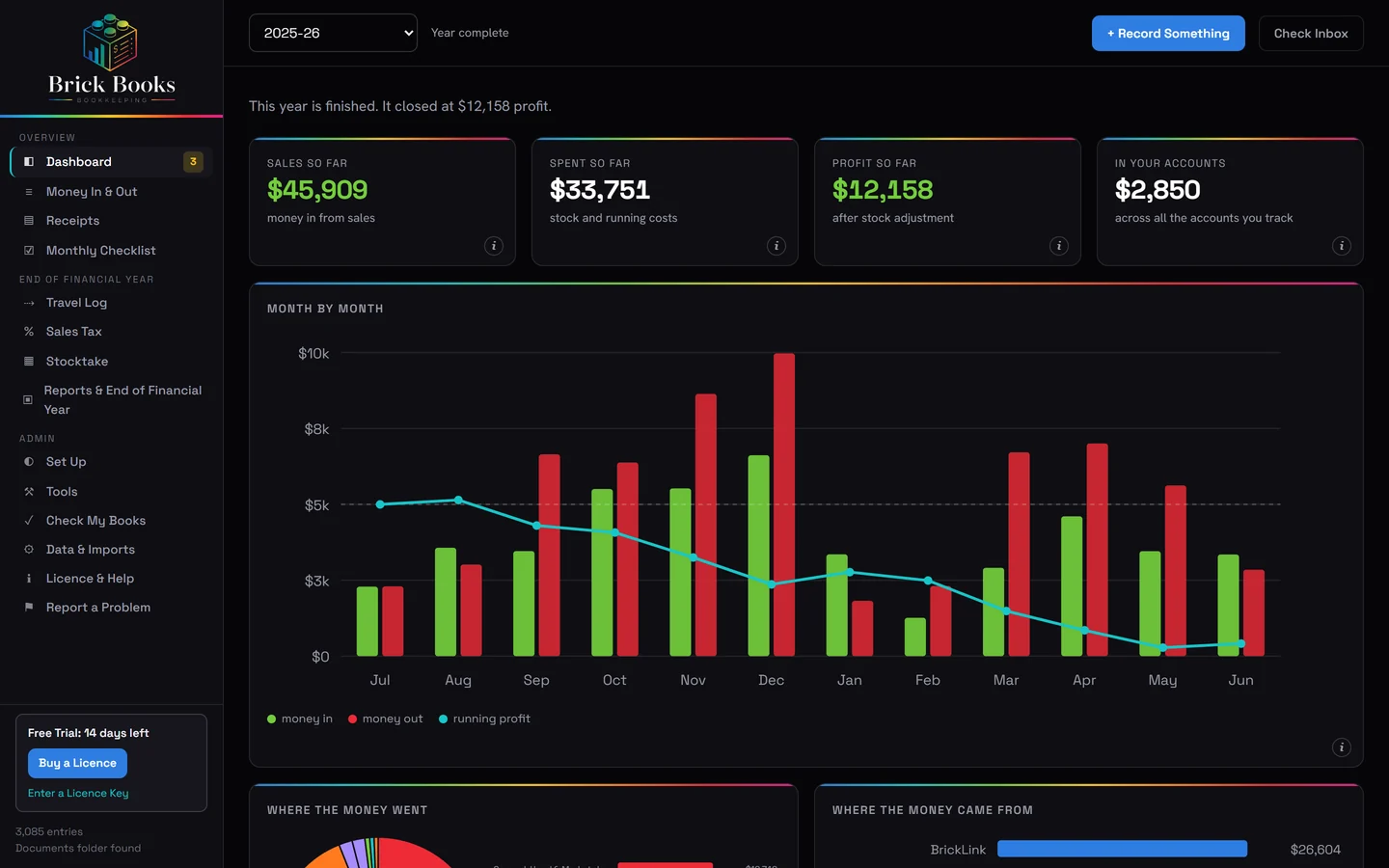Open Money In & Out
The image size is (1389, 868).
pyautogui.click(x=111, y=192)
